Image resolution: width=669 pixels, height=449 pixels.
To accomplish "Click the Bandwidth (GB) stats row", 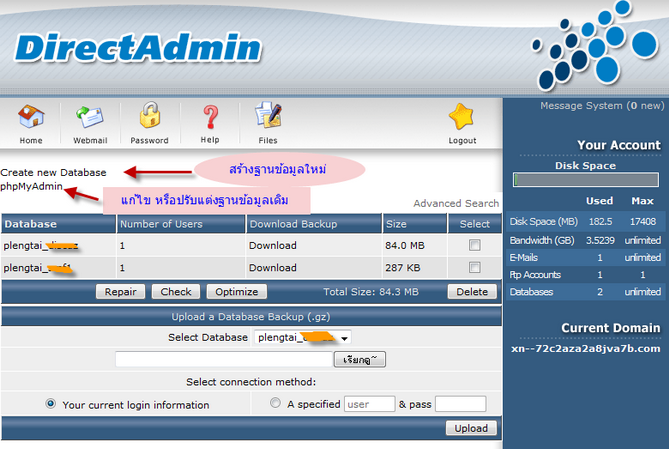I will 585,240.
